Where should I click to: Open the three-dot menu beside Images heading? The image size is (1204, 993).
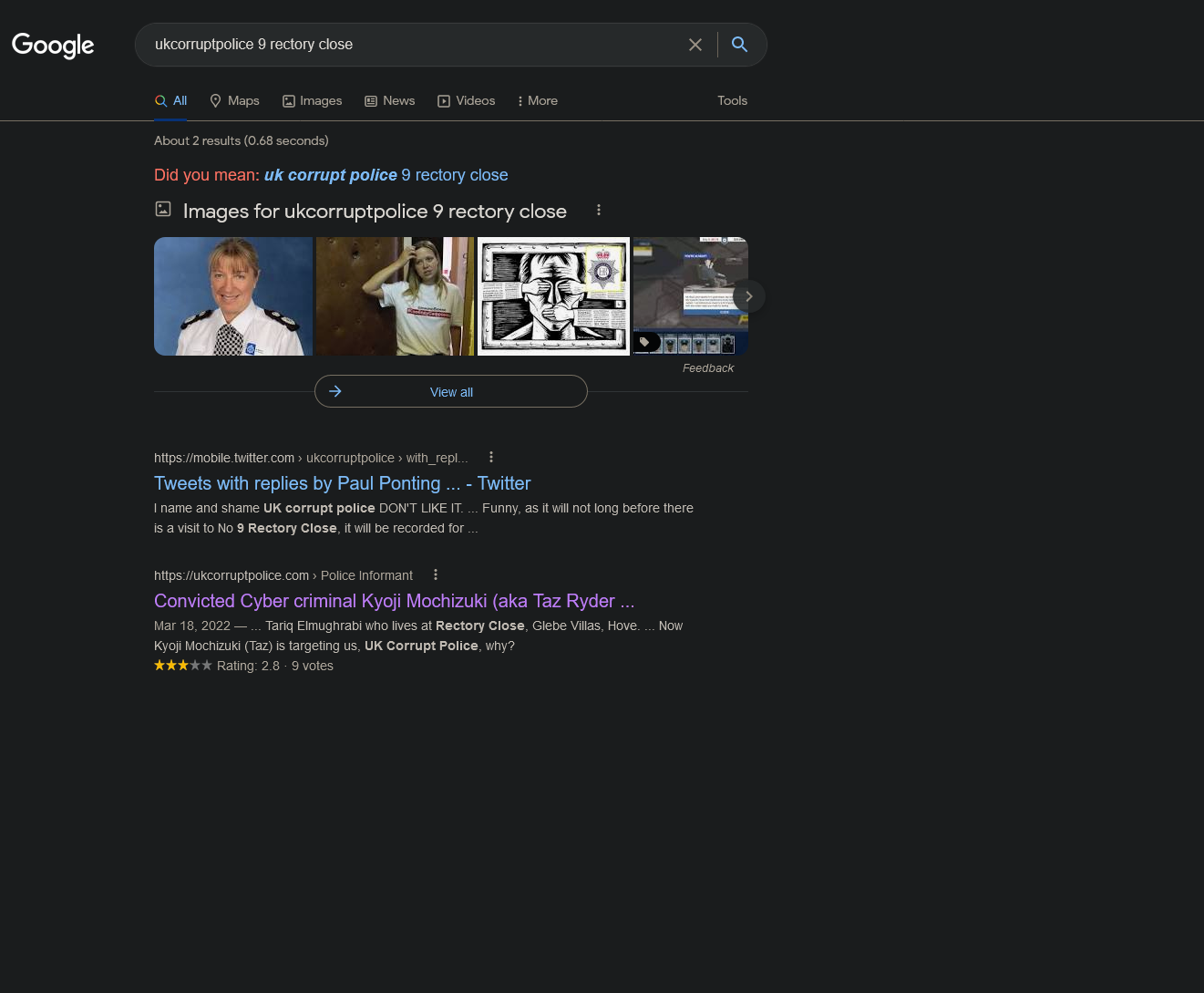[x=599, y=211]
